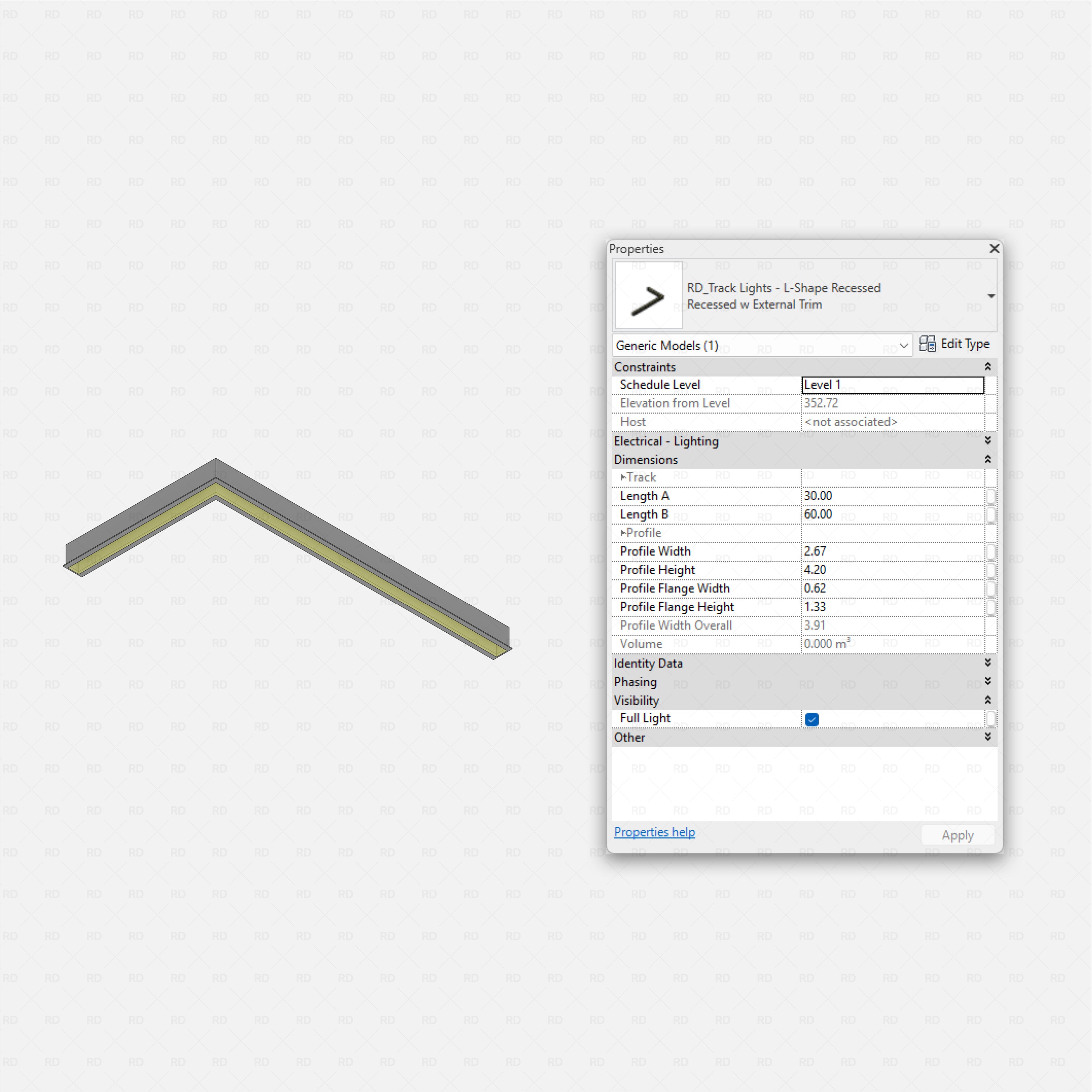Click the associate parameter button beside Profile Flange Height
Image resolution: width=1092 pixels, height=1092 pixels.
click(992, 607)
